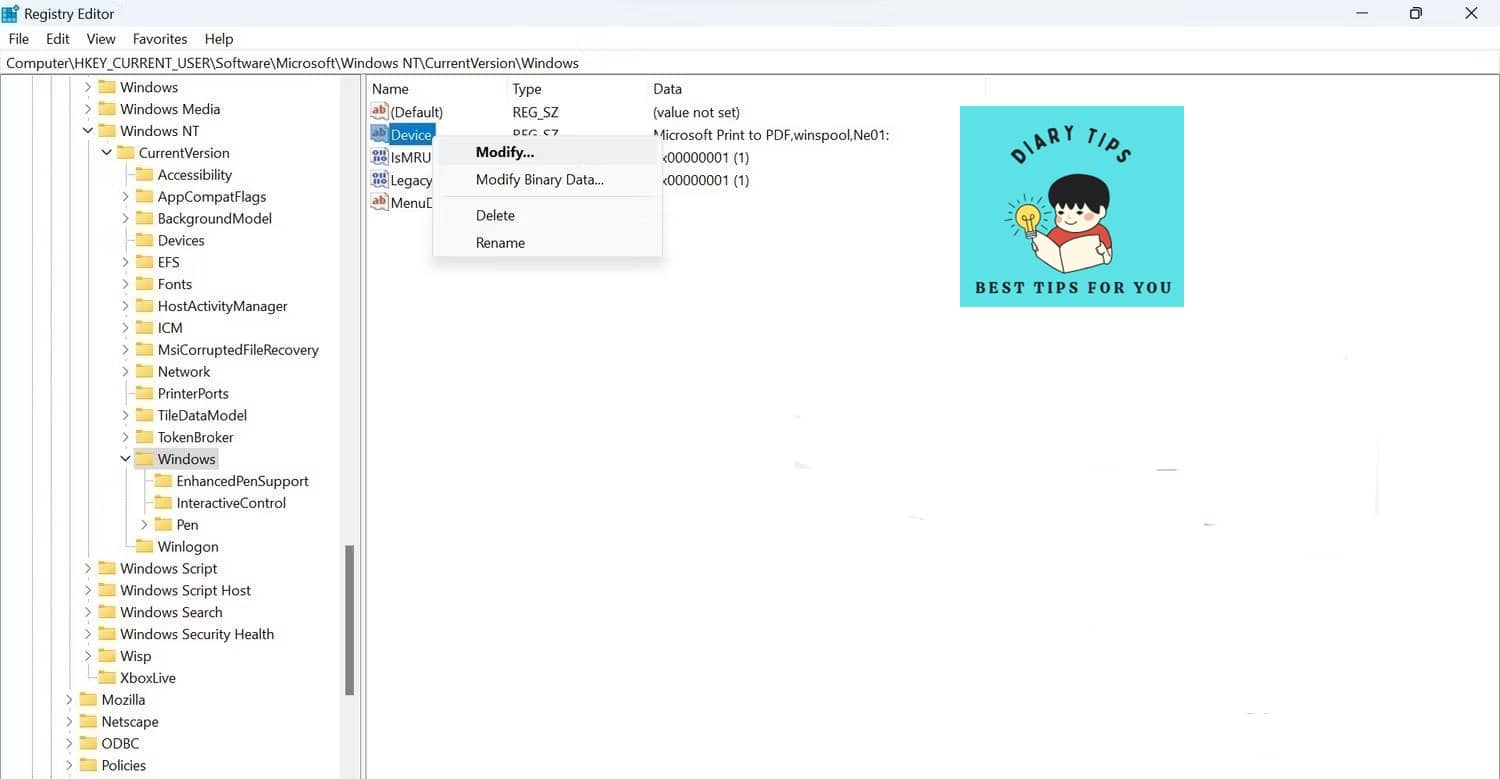Image resolution: width=1500 pixels, height=779 pixels.
Task: Click the tree pane vertical scrollbar thumb
Action: pyautogui.click(x=349, y=620)
